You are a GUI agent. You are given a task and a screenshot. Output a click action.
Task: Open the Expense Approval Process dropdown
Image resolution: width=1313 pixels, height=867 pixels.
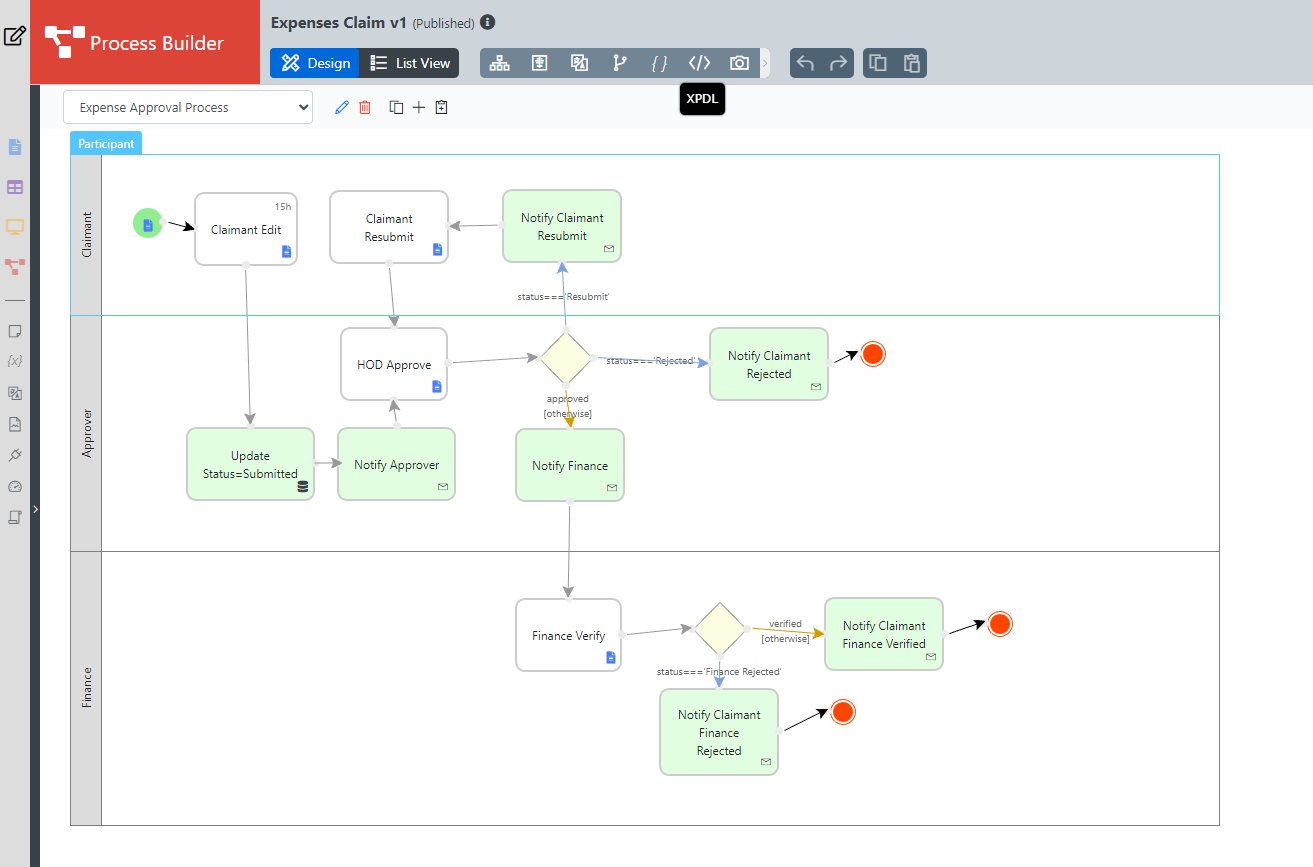(x=188, y=107)
